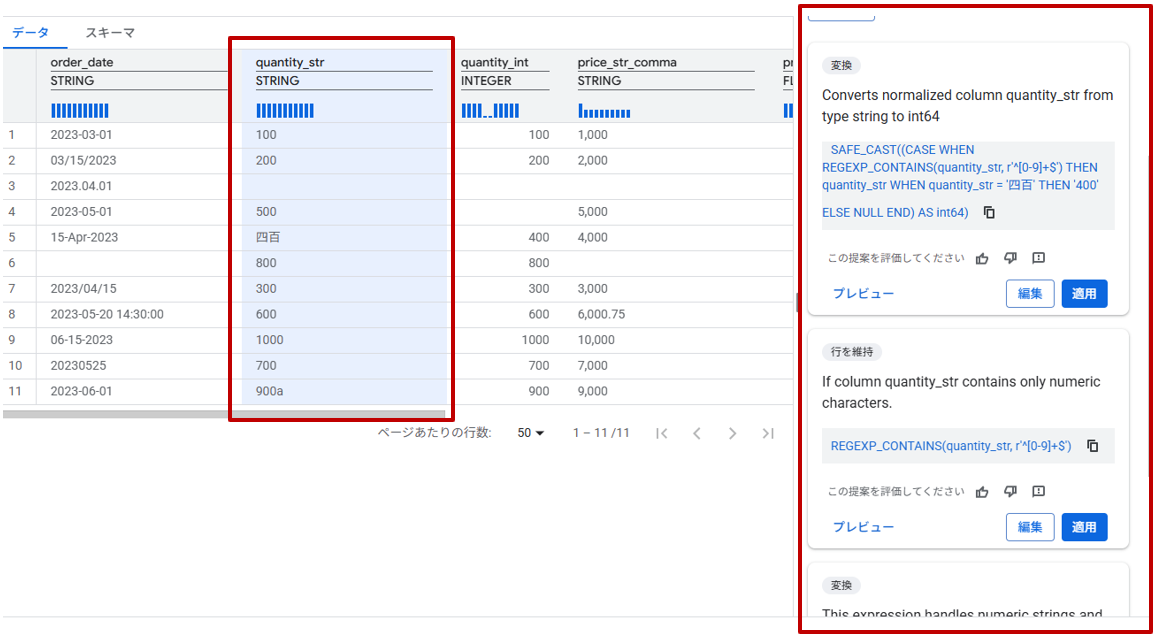
Task: Click 適用 on the 行を維持 card
Action: pos(1084,527)
